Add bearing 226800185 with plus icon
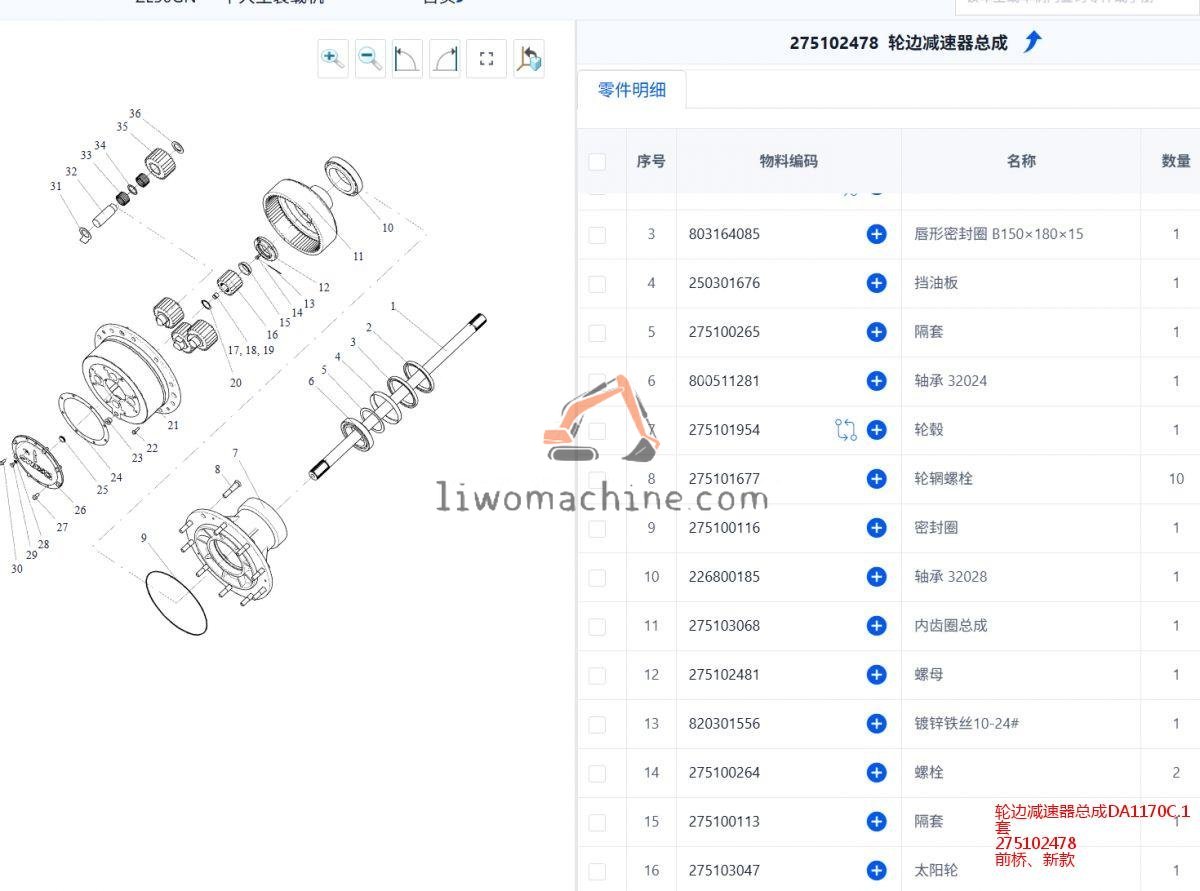This screenshot has width=1200, height=891. pyautogui.click(x=877, y=576)
